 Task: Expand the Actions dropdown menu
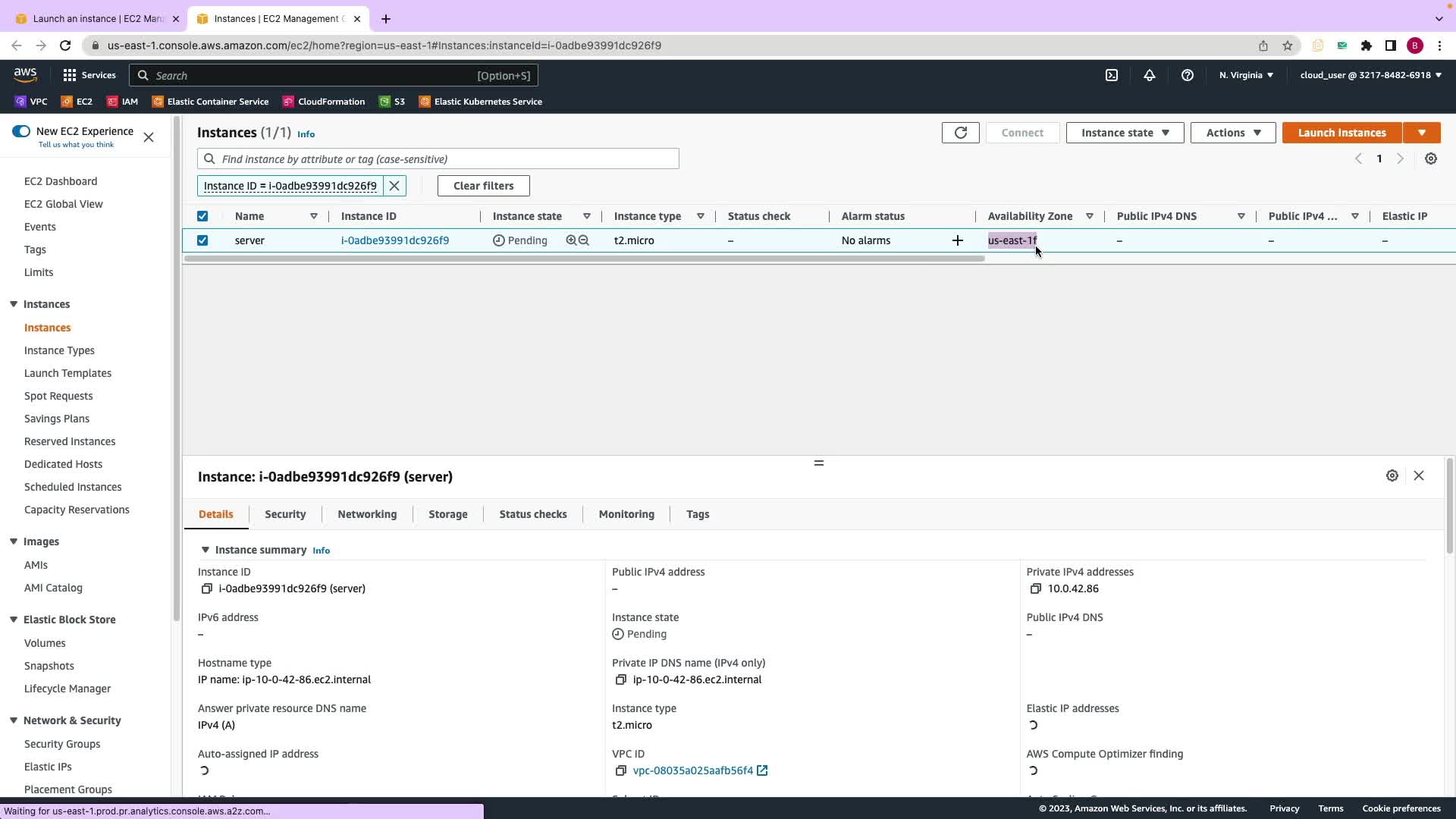pos(1233,133)
